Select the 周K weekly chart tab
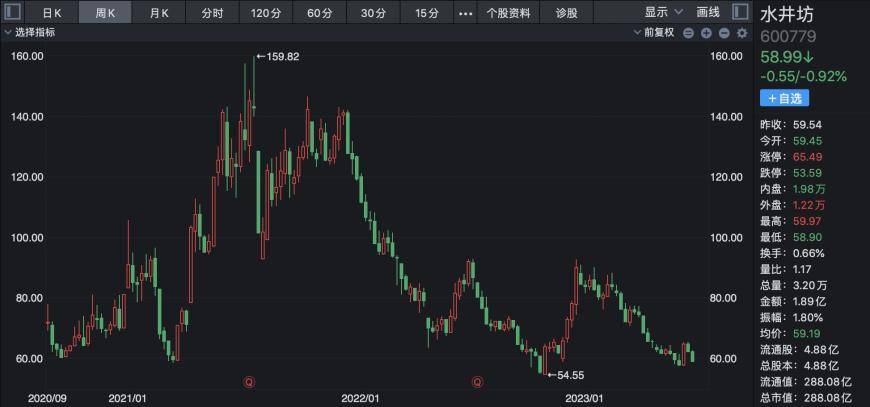Image resolution: width=870 pixels, height=407 pixels. 105,13
